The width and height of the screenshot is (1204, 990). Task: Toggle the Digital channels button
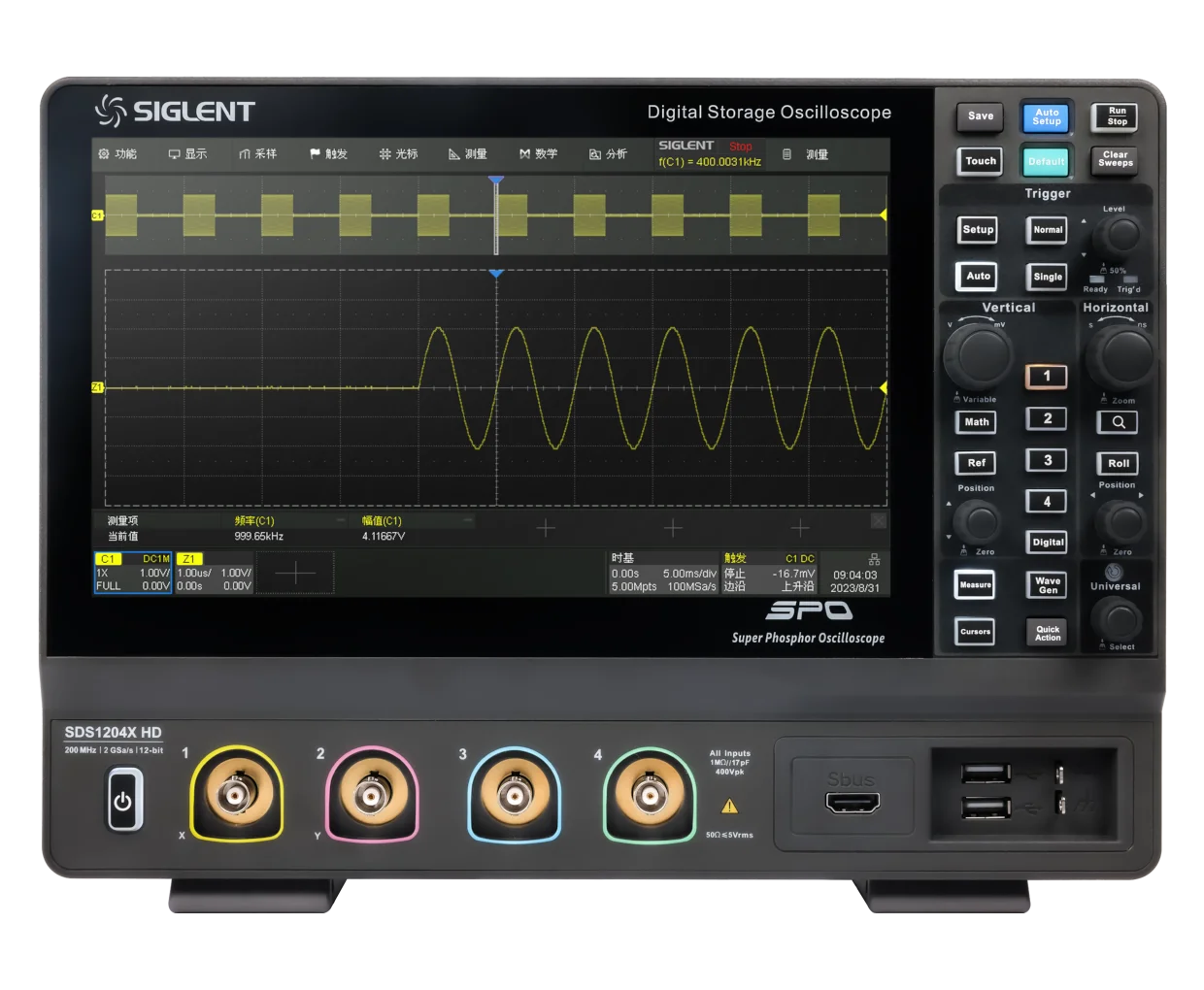tap(1048, 542)
